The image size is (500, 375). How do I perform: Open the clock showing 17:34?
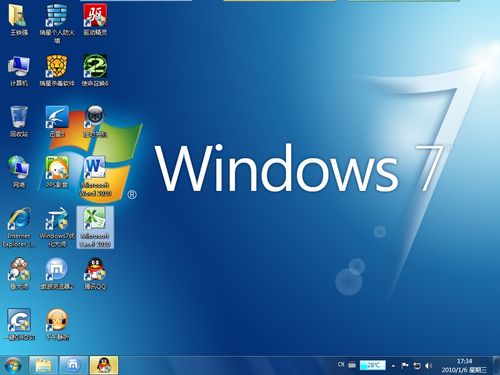coord(464,365)
